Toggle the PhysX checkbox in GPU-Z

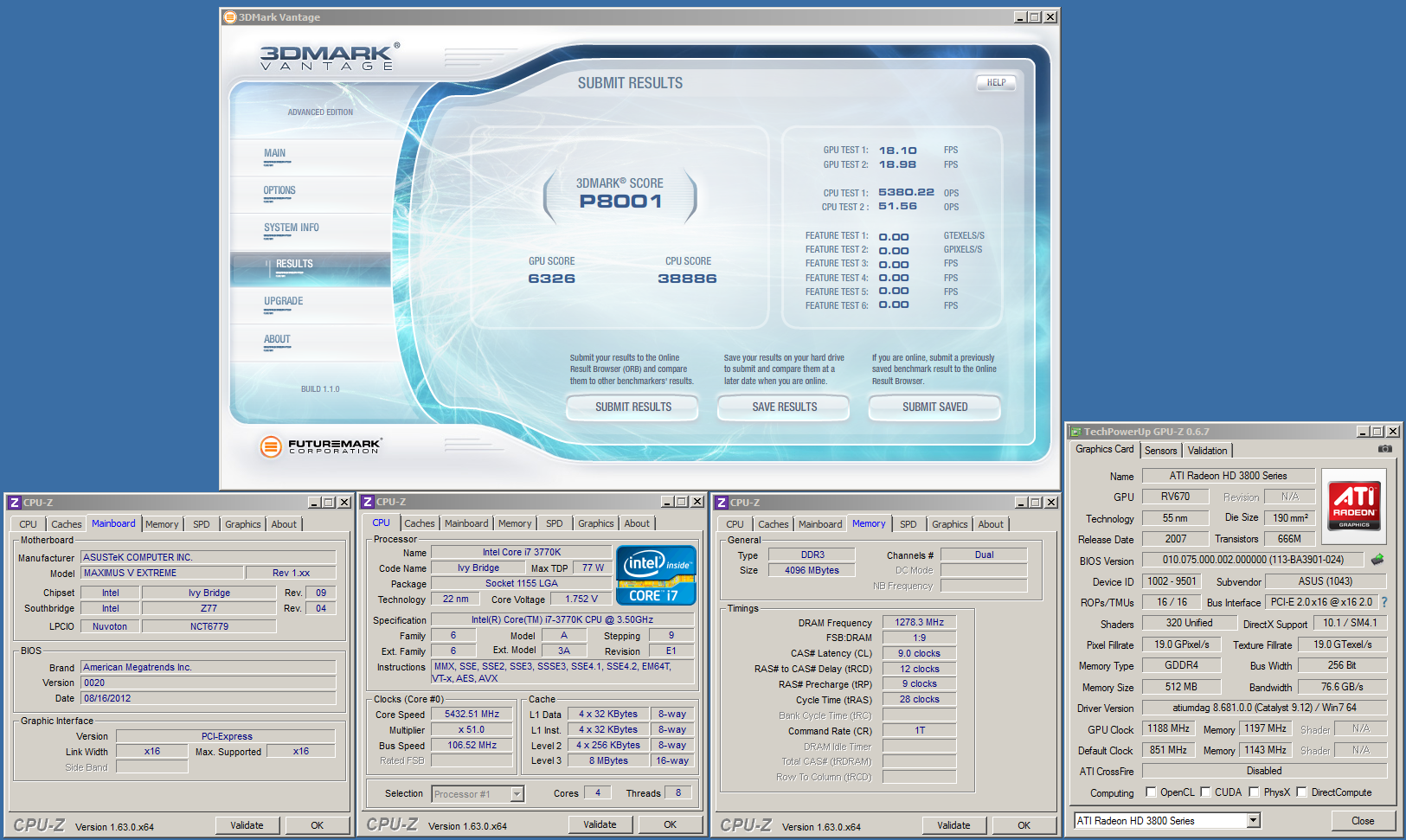coord(1254,792)
